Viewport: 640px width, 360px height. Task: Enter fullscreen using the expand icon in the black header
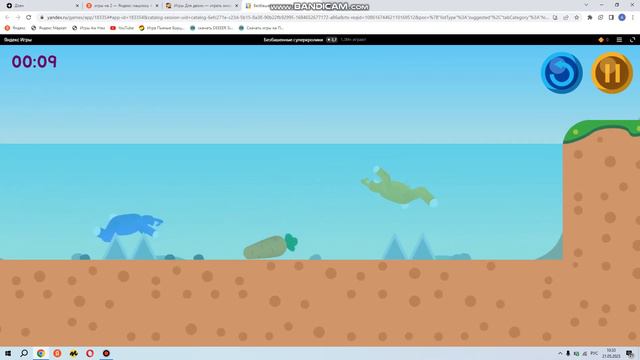[x=632, y=40]
